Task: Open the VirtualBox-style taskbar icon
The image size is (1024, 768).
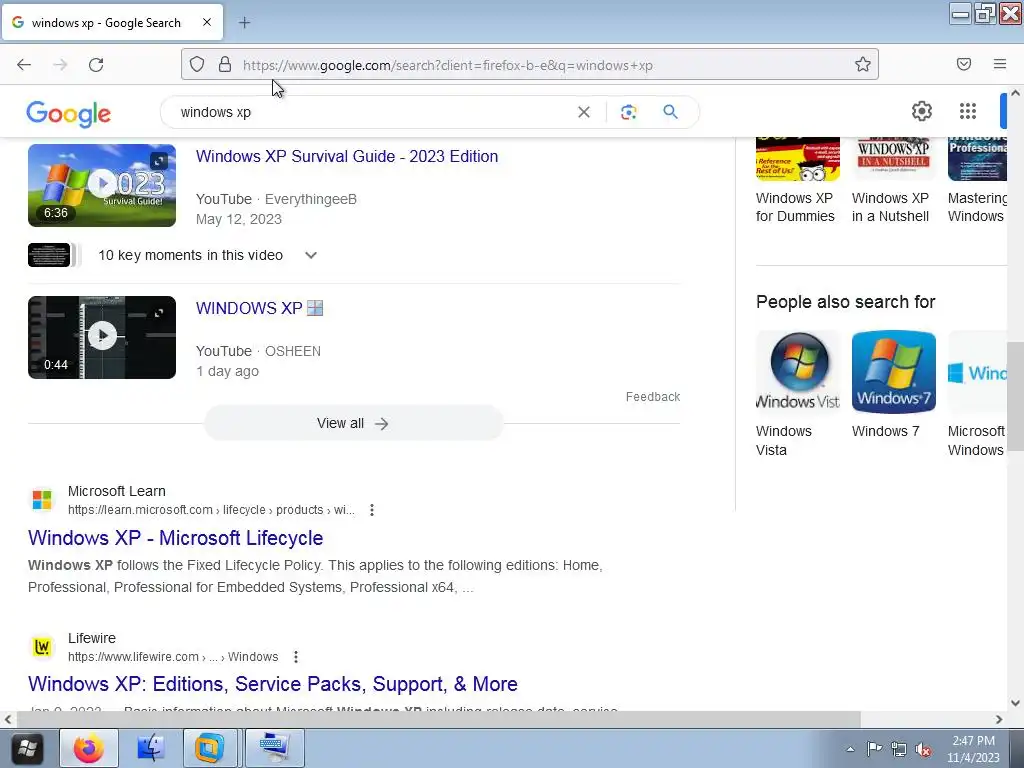Action: click(x=208, y=748)
